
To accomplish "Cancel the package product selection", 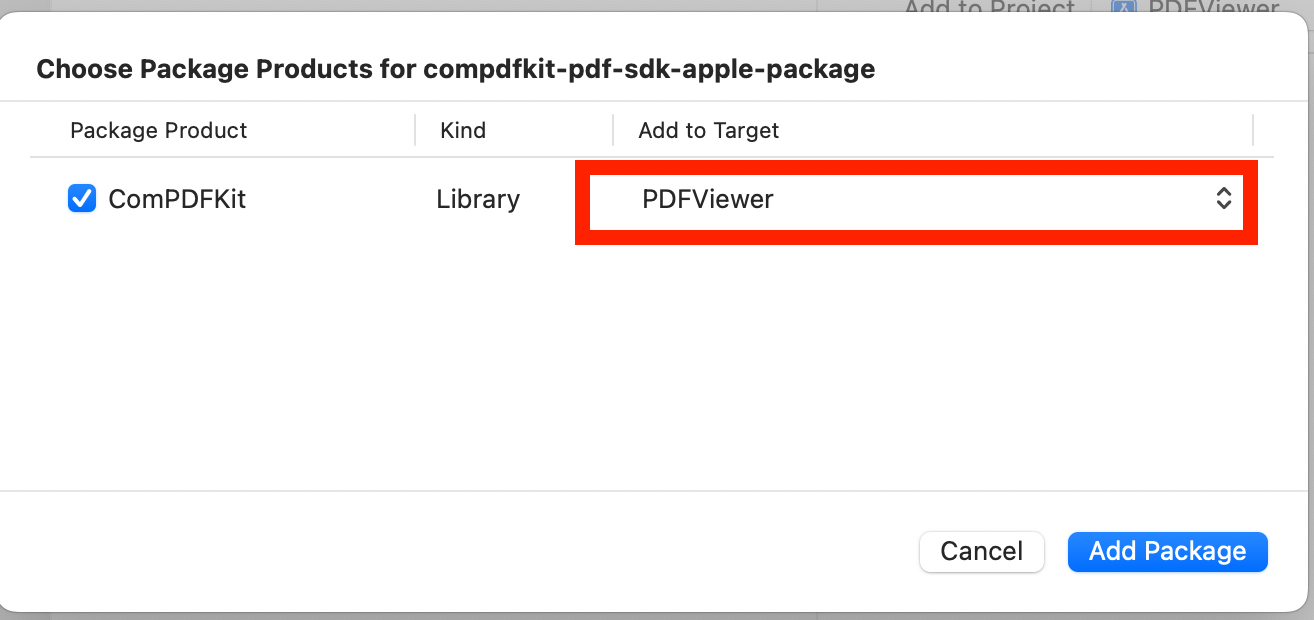I will (x=981, y=551).
